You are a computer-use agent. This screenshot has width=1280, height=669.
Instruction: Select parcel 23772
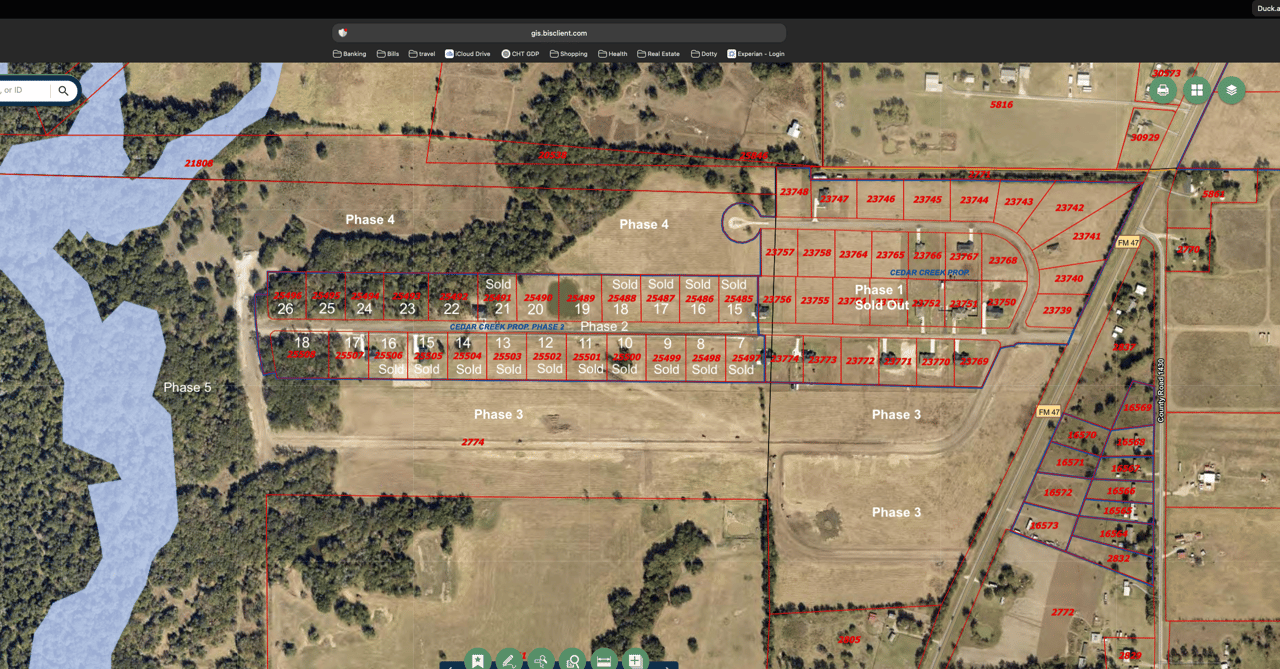pyautogui.click(x=860, y=361)
